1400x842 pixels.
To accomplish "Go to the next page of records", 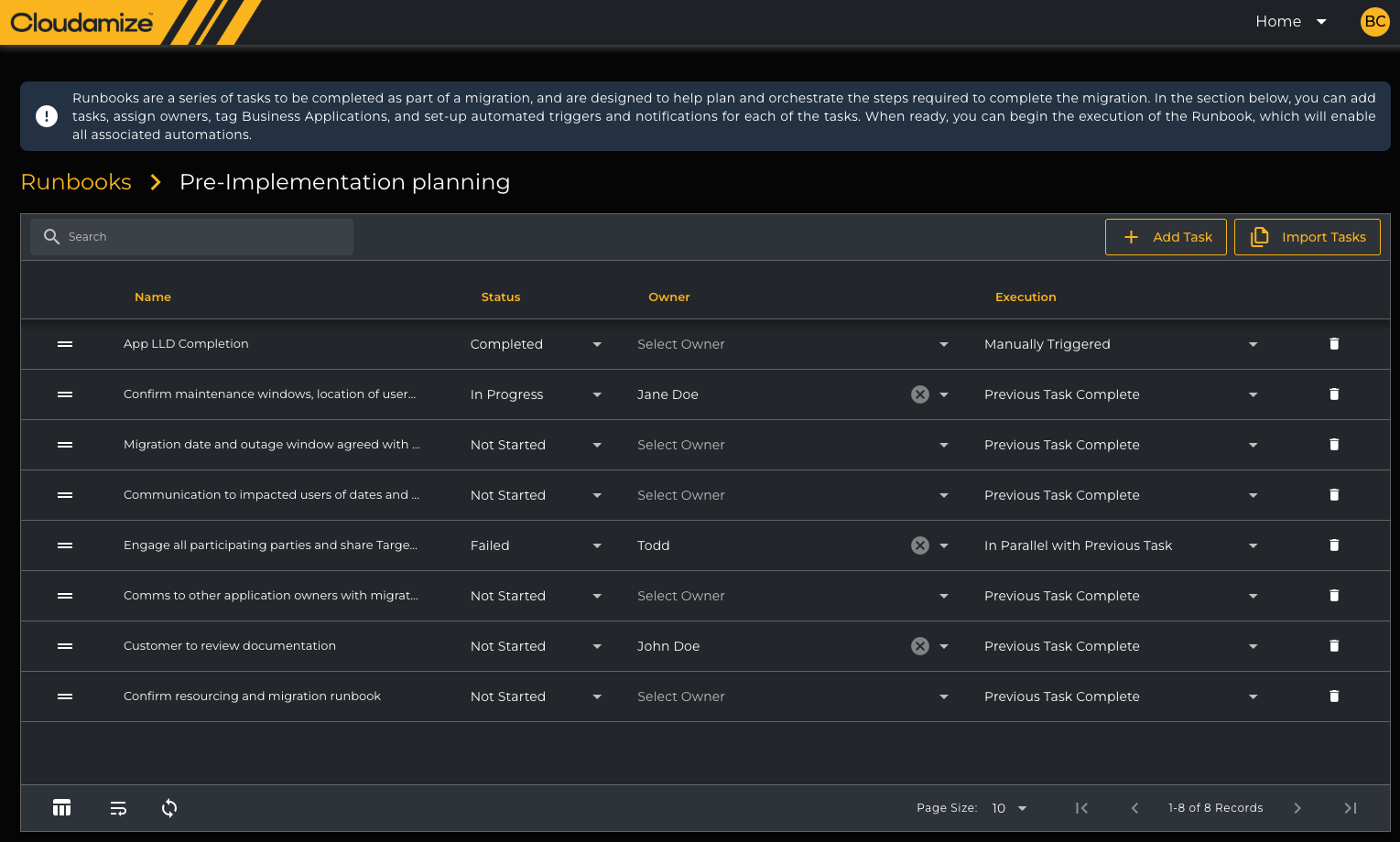I will [x=1297, y=808].
